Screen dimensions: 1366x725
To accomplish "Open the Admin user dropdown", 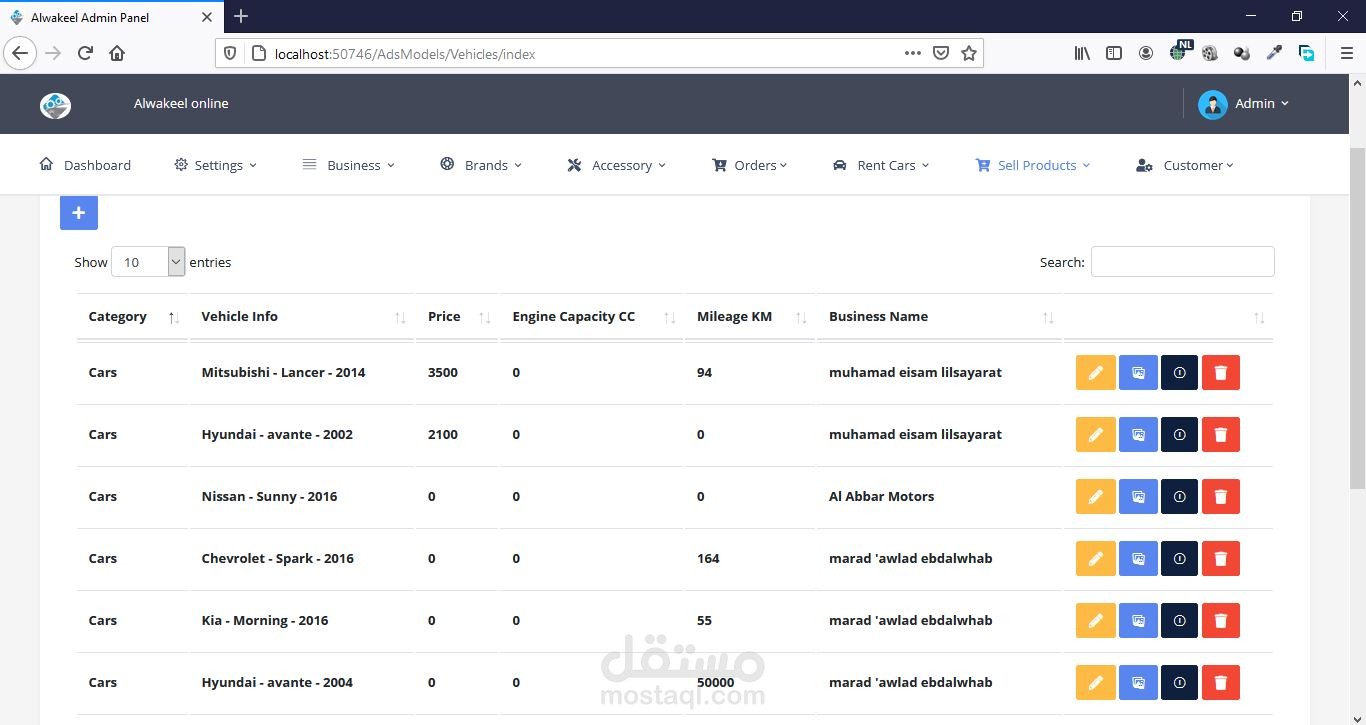I will [x=1243, y=104].
